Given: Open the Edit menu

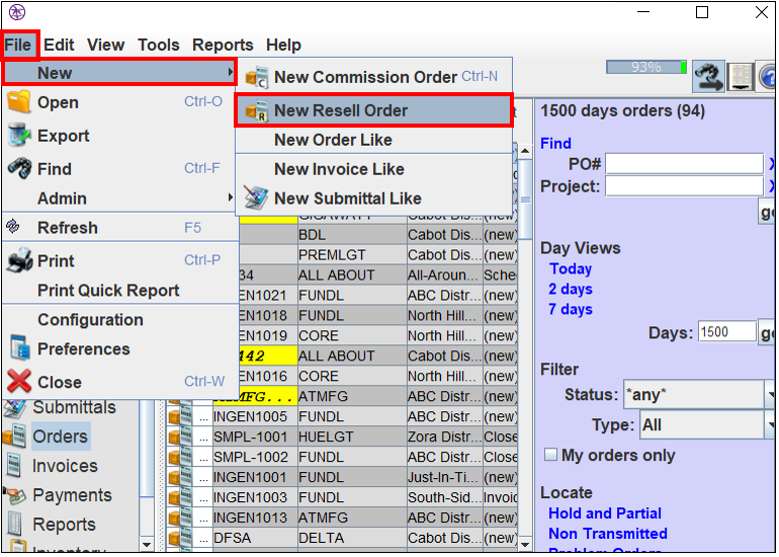Looking at the screenshot, I should click(x=59, y=45).
